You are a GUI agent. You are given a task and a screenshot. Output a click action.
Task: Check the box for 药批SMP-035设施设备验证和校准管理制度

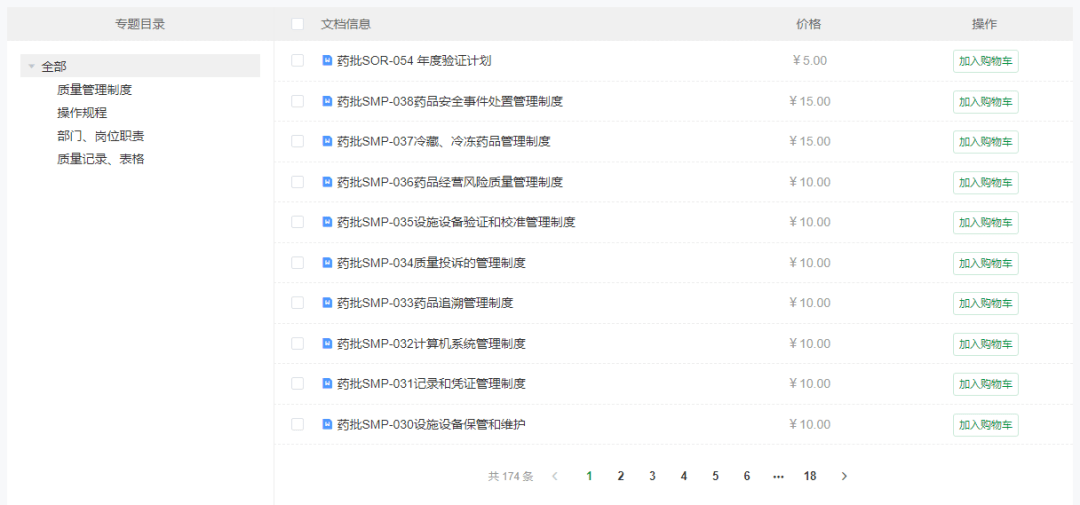pos(298,222)
